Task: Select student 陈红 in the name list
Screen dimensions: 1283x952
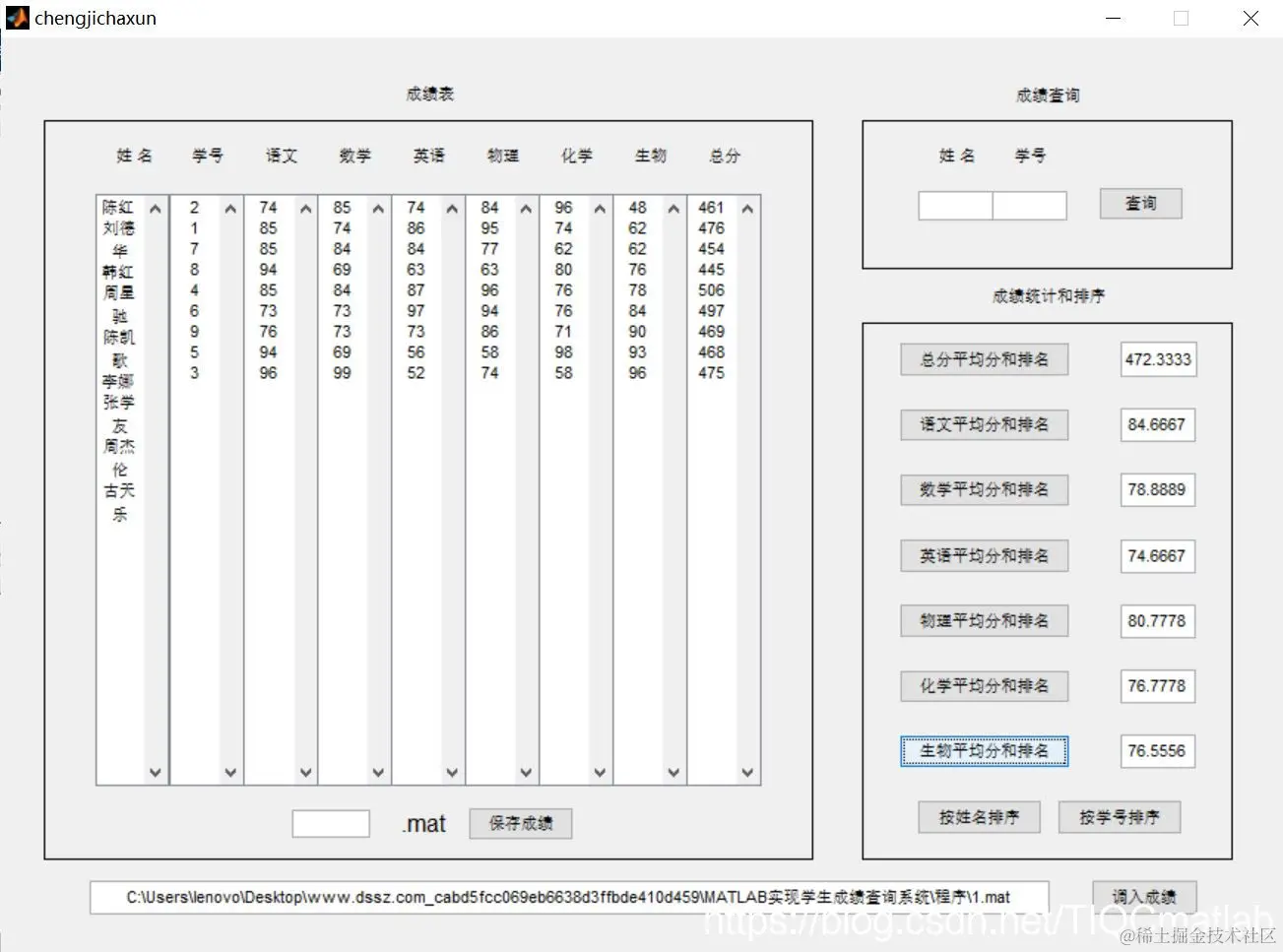Action: (116, 208)
